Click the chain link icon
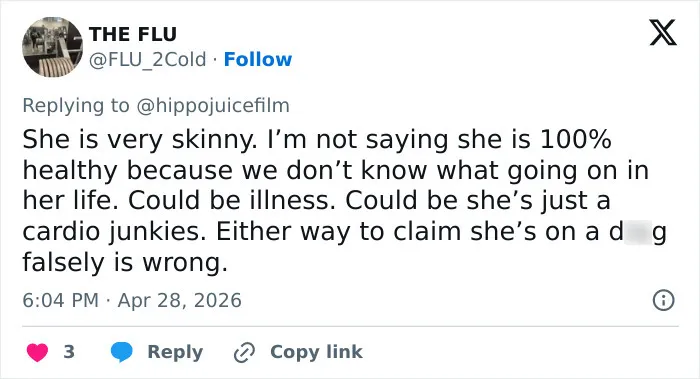 click(x=244, y=352)
